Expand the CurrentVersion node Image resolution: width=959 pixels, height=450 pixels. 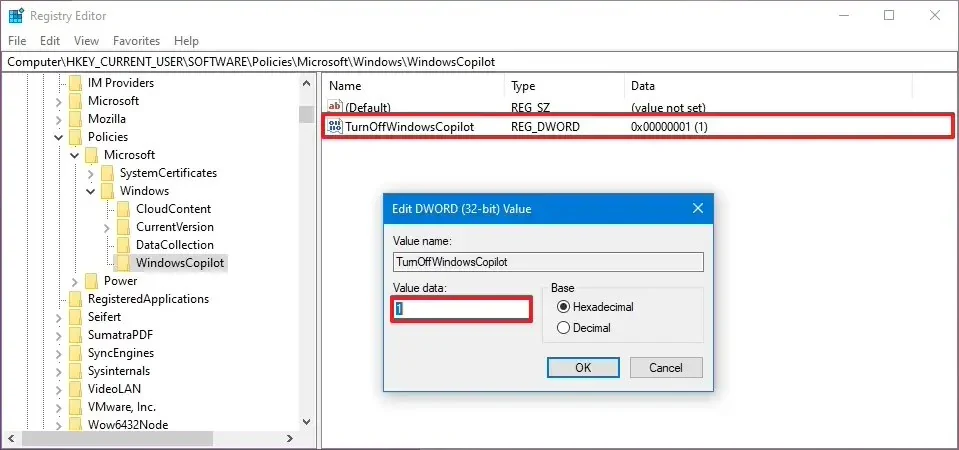tap(106, 227)
